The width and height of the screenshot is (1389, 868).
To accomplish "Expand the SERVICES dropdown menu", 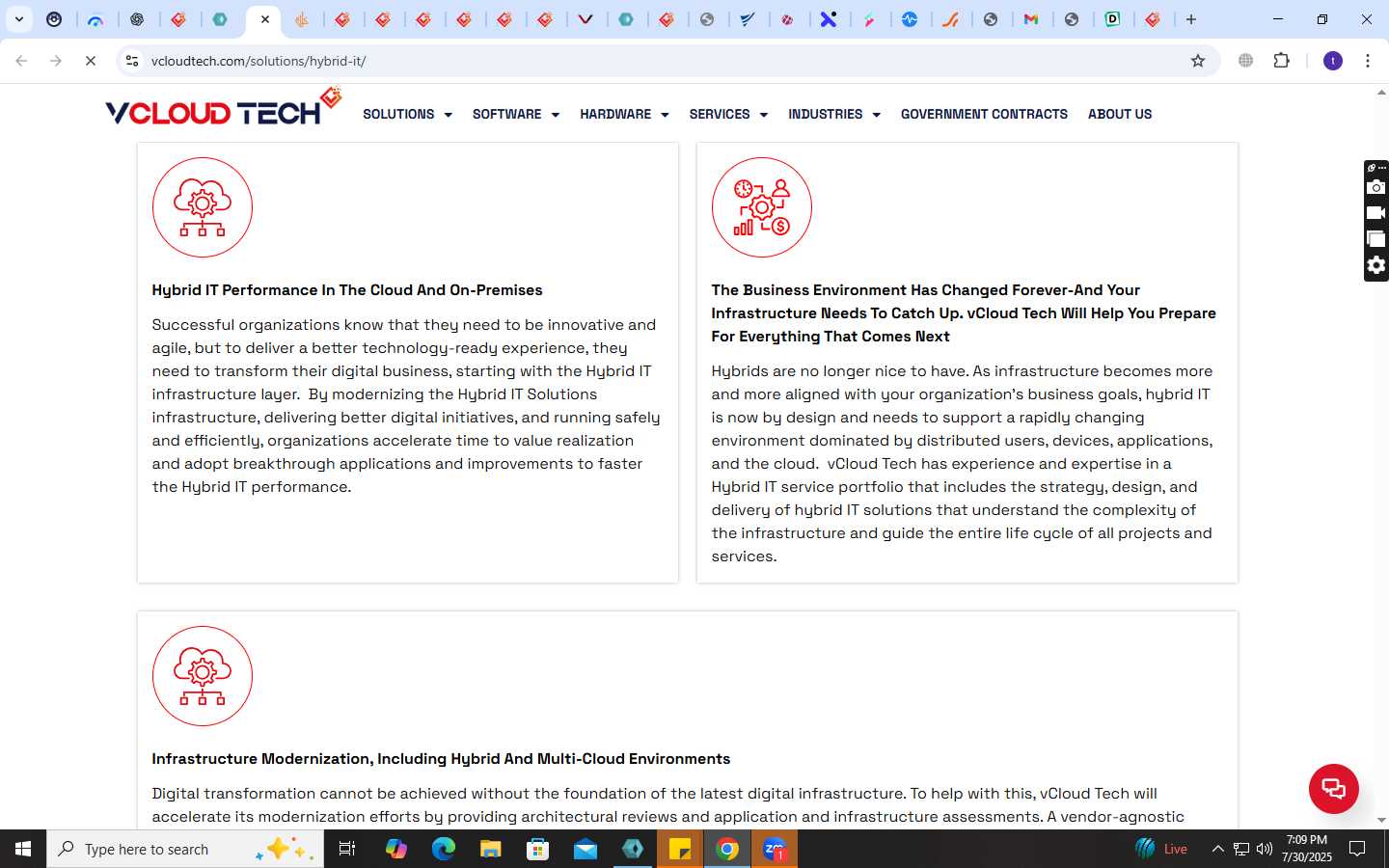I will (x=728, y=114).
